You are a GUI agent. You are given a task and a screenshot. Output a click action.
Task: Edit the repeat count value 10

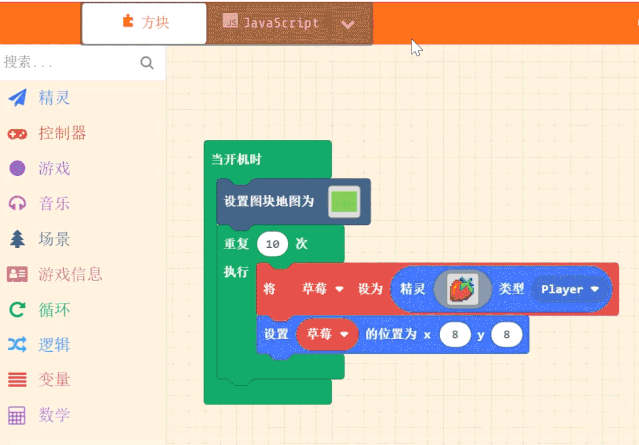point(273,244)
